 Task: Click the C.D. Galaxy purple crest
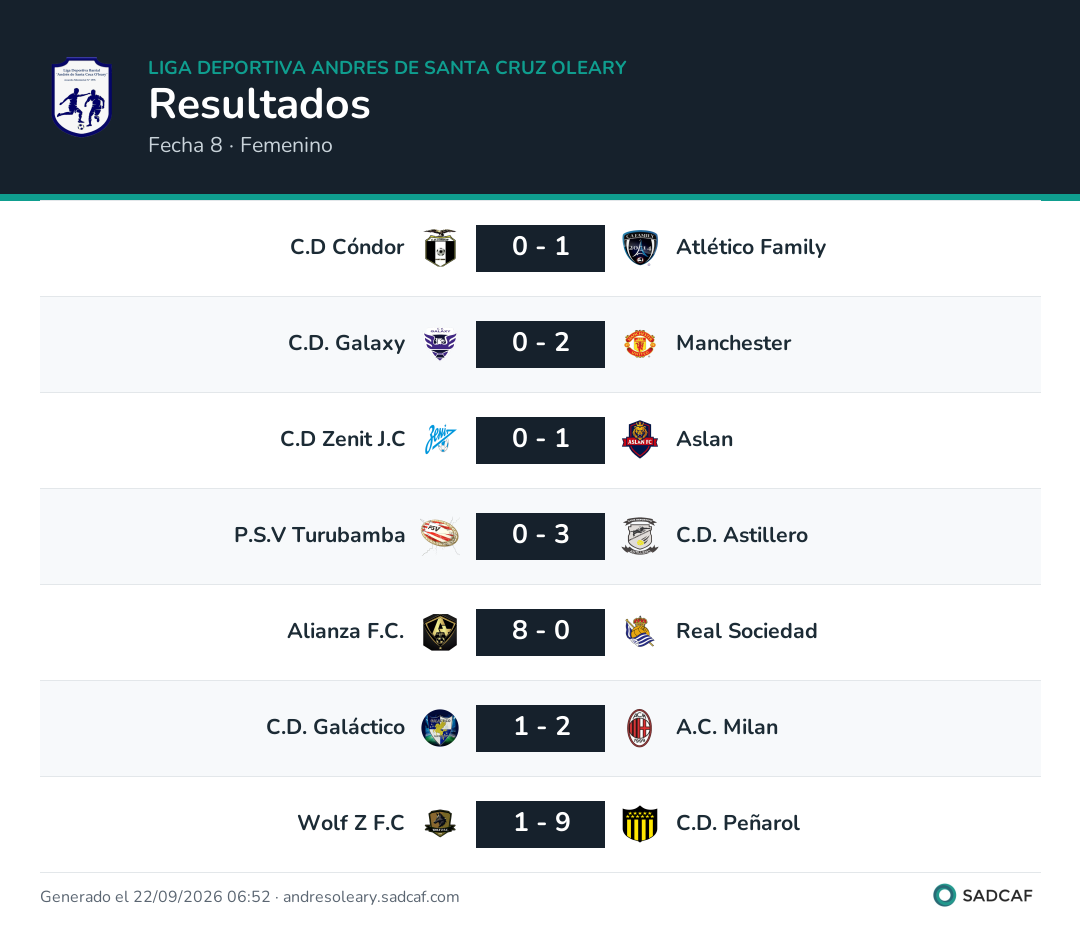pyautogui.click(x=440, y=344)
